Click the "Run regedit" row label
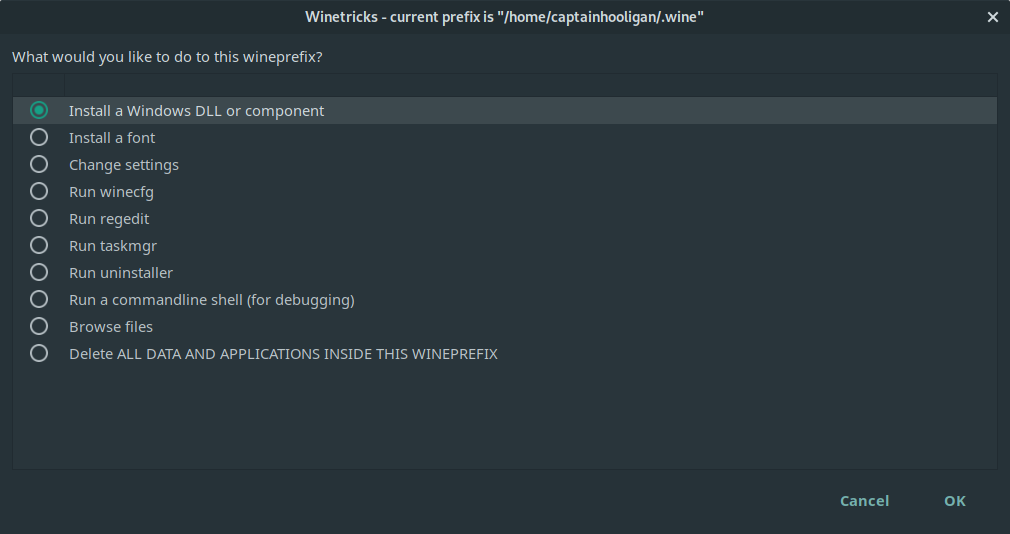This screenshot has width=1010, height=534. pyautogui.click(x=109, y=219)
